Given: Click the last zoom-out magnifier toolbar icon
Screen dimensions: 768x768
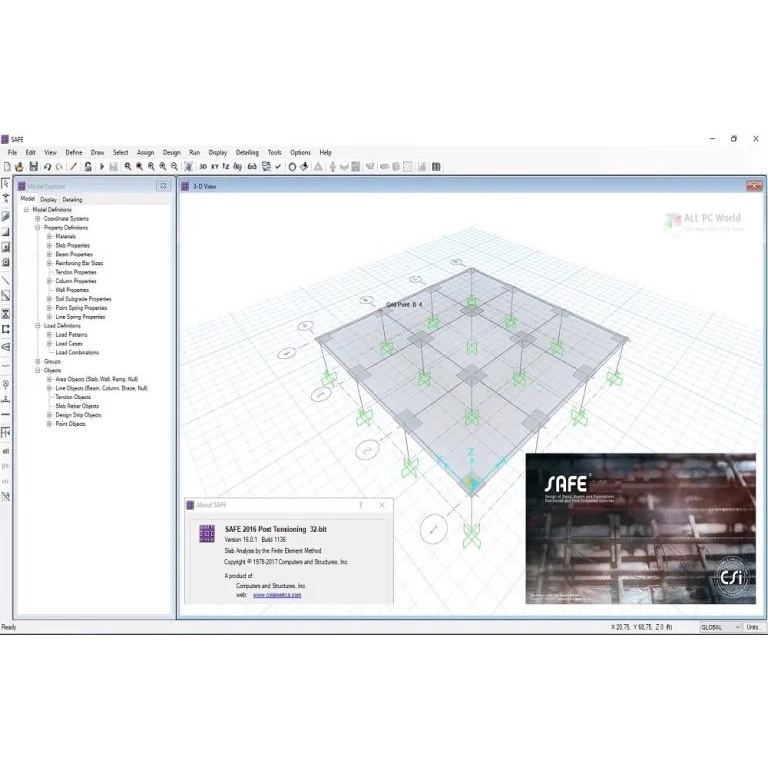Looking at the screenshot, I should click(x=174, y=167).
